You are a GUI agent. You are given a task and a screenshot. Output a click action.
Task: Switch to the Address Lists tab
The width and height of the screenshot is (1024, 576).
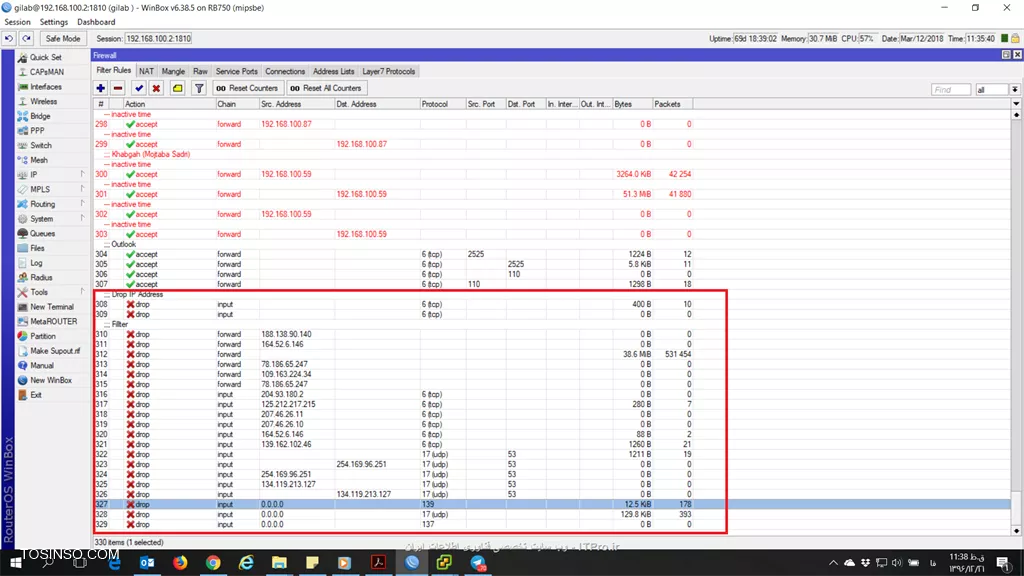(x=333, y=71)
